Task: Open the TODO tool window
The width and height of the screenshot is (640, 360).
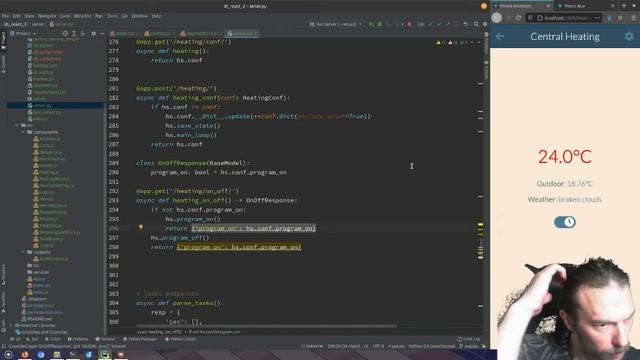Action: [53, 339]
